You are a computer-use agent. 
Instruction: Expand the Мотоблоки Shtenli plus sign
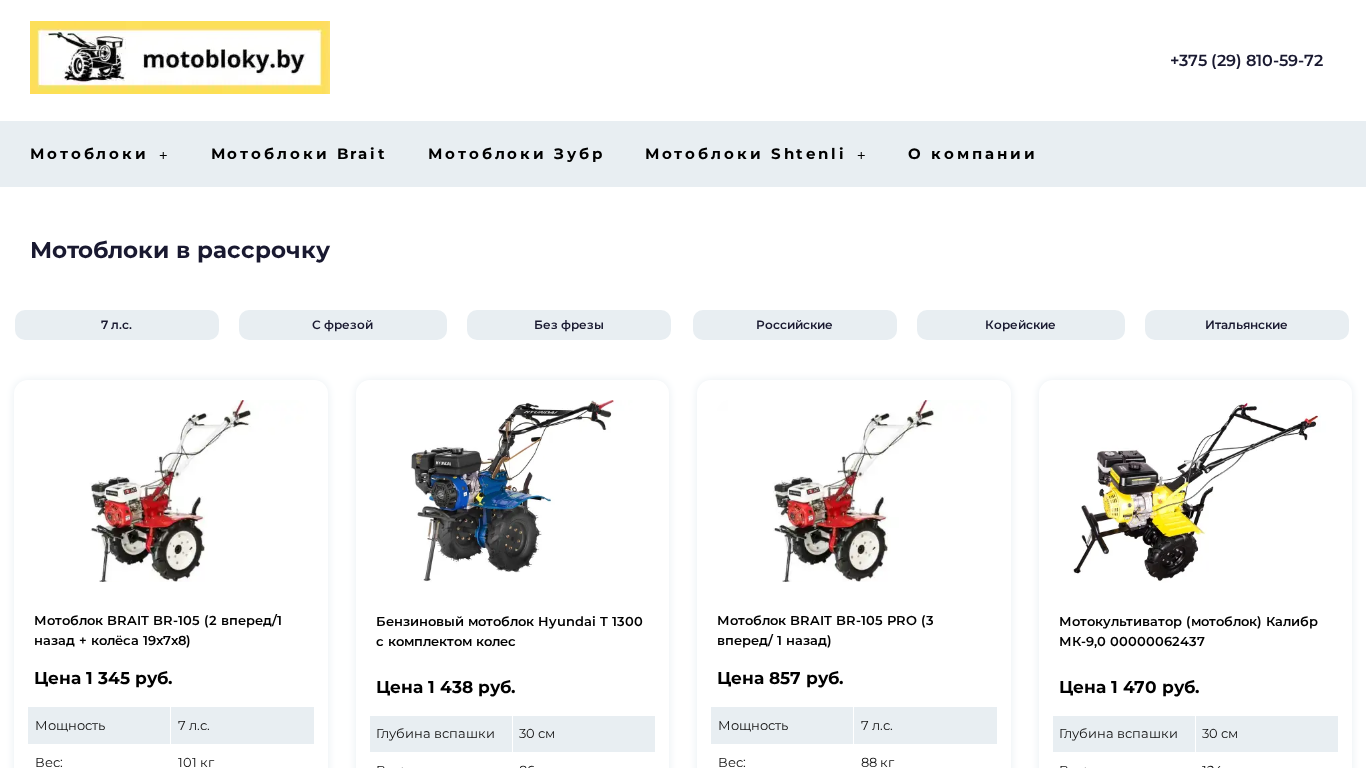click(x=862, y=155)
